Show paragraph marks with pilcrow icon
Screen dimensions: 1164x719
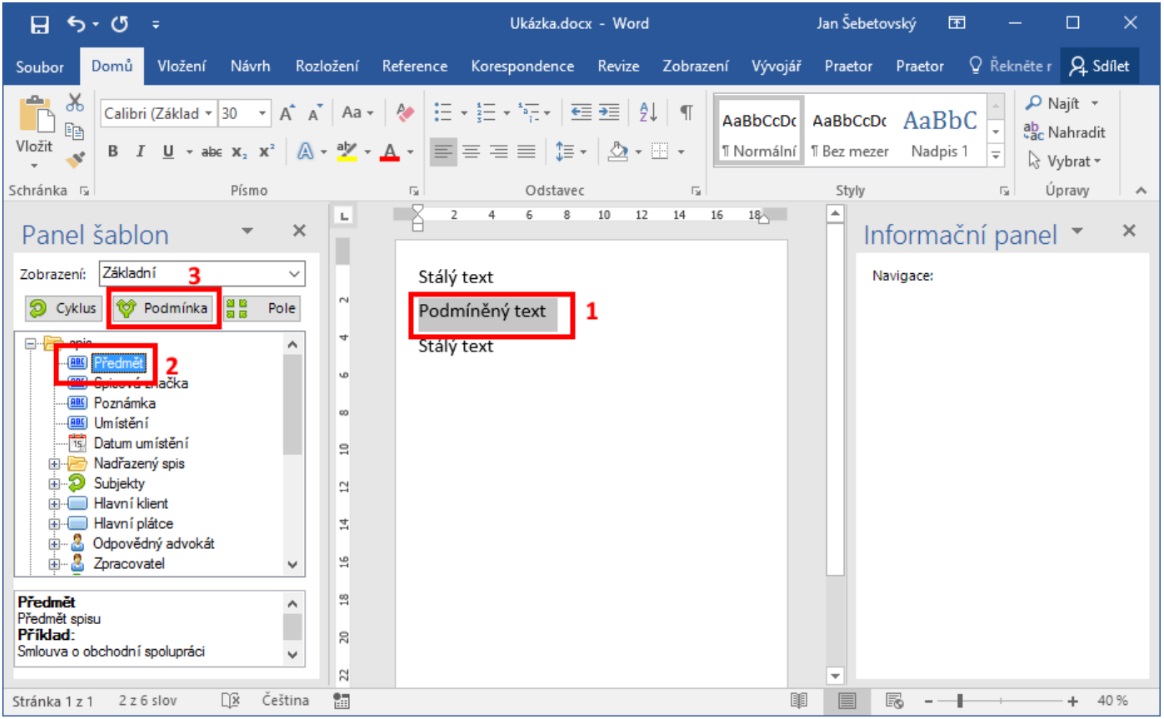pos(686,113)
